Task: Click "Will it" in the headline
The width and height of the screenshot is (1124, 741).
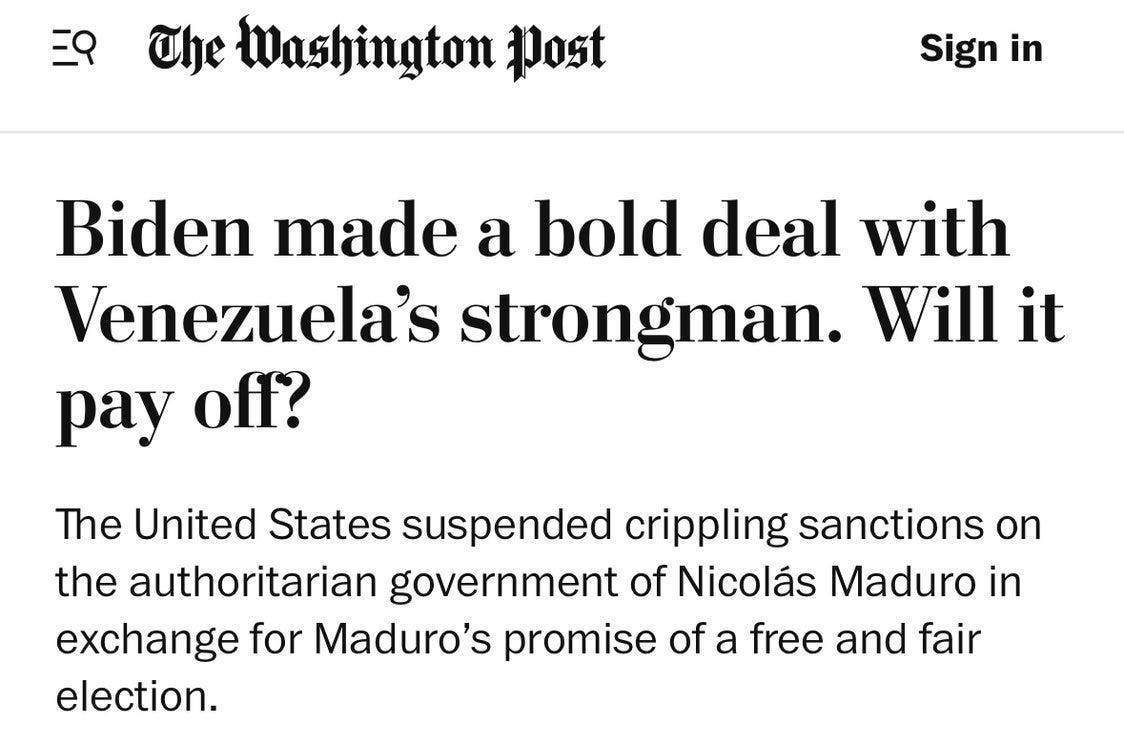Action: tap(964, 318)
